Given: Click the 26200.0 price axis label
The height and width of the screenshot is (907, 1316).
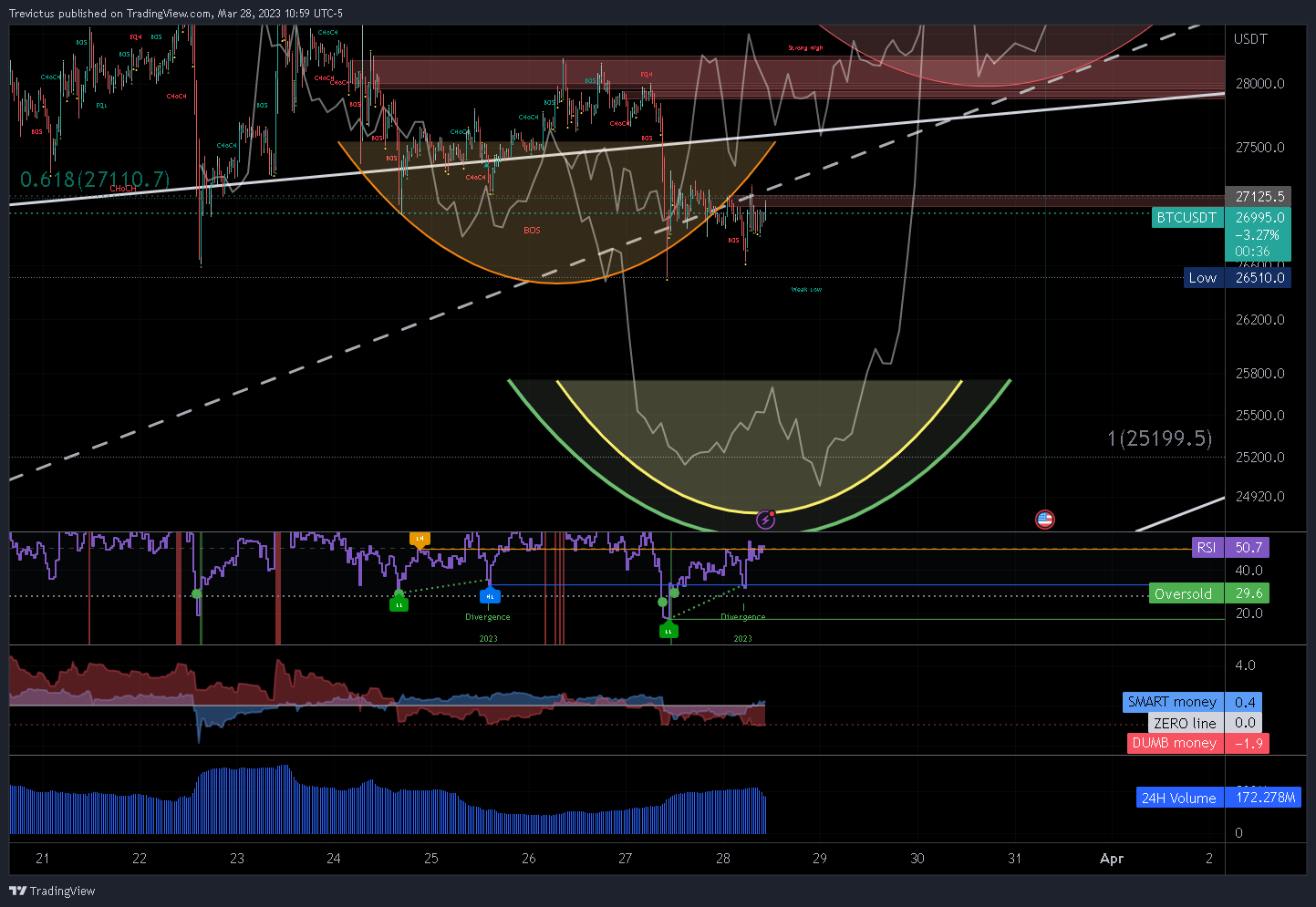Looking at the screenshot, I should point(1259,319).
